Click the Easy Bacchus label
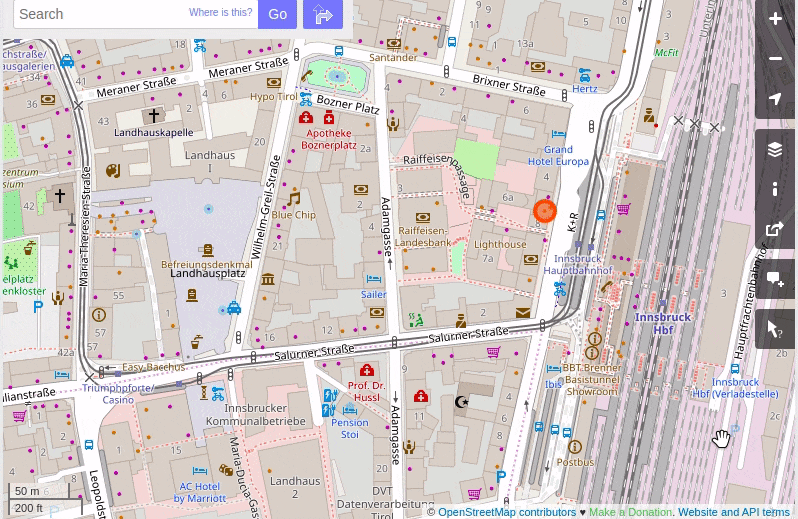 pos(153,367)
